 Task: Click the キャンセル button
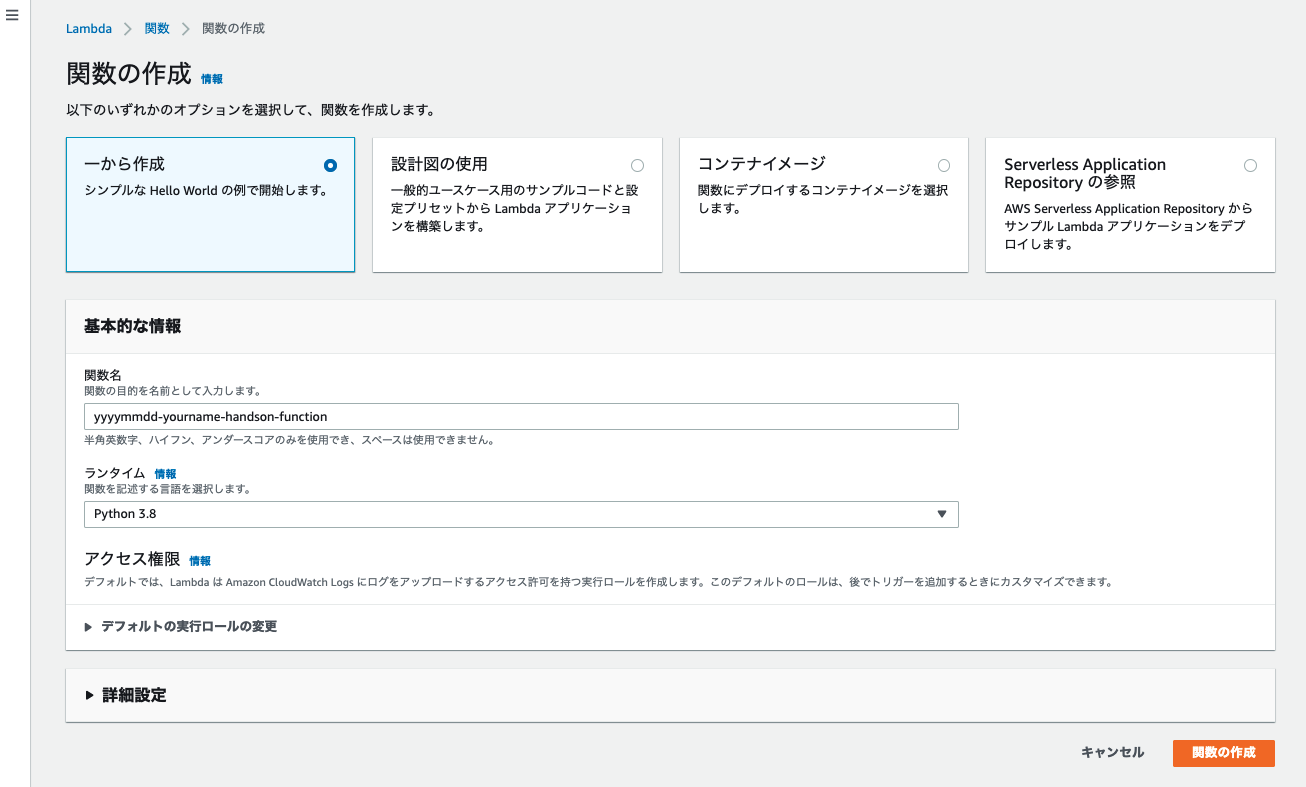pos(1112,753)
